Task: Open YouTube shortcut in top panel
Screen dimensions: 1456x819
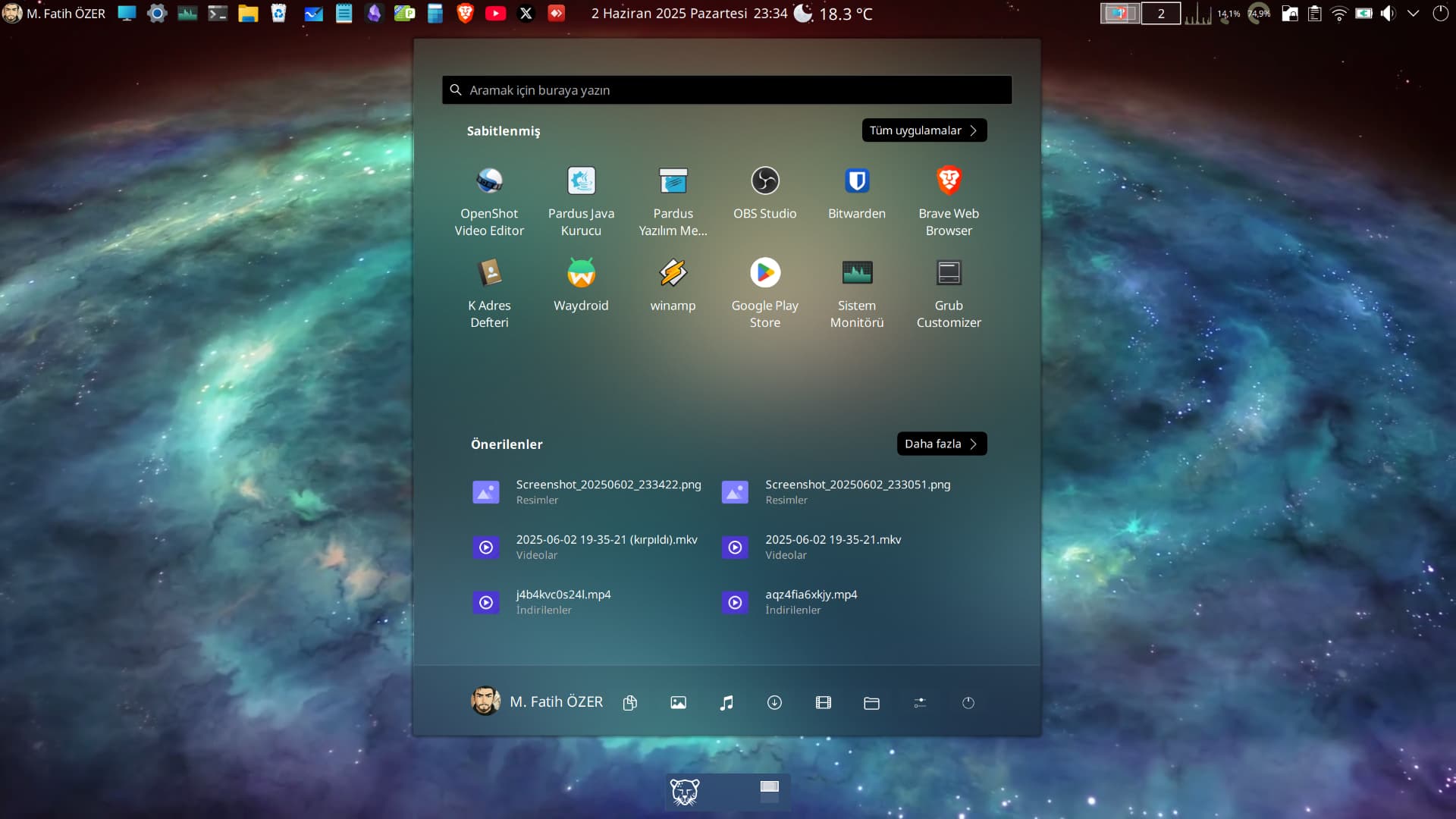Action: (x=495, y=14)
